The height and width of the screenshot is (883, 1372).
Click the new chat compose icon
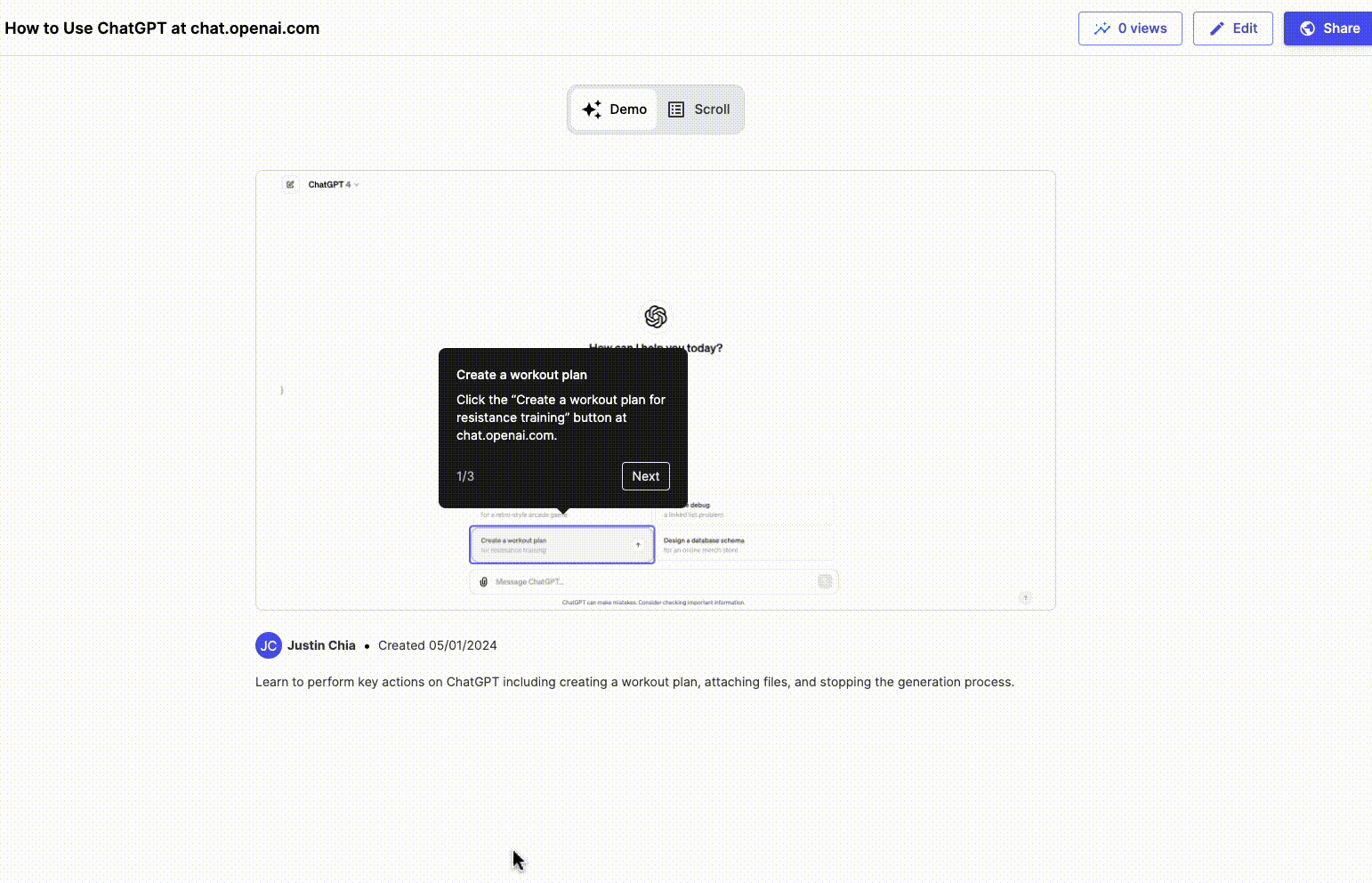[x=290, y=184]
